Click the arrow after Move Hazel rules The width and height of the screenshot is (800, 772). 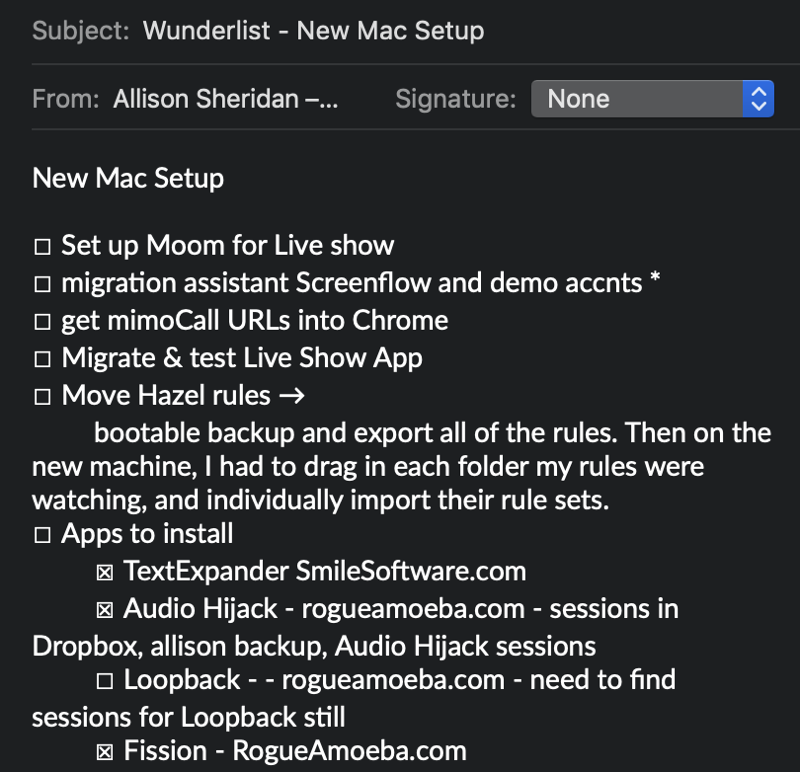click(291, 396)
